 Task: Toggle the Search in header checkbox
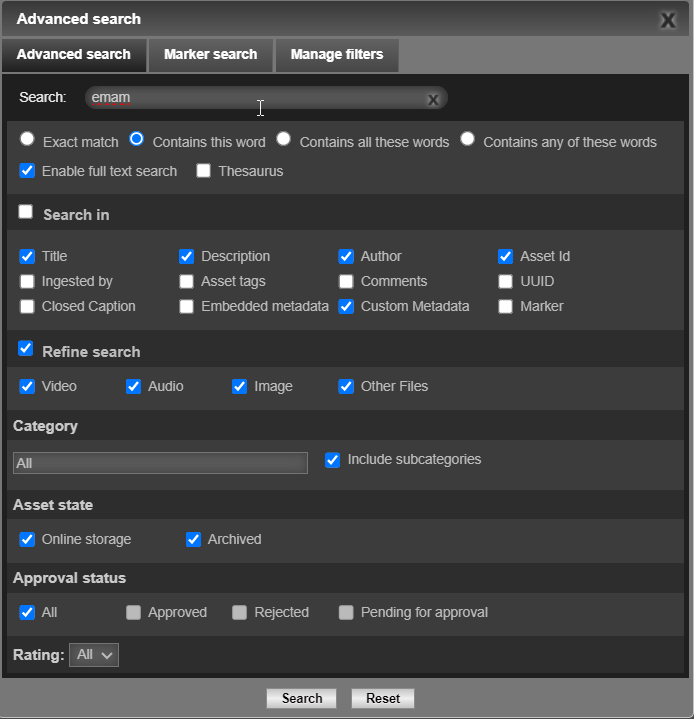pyautogui.click(x=25, y=212)
